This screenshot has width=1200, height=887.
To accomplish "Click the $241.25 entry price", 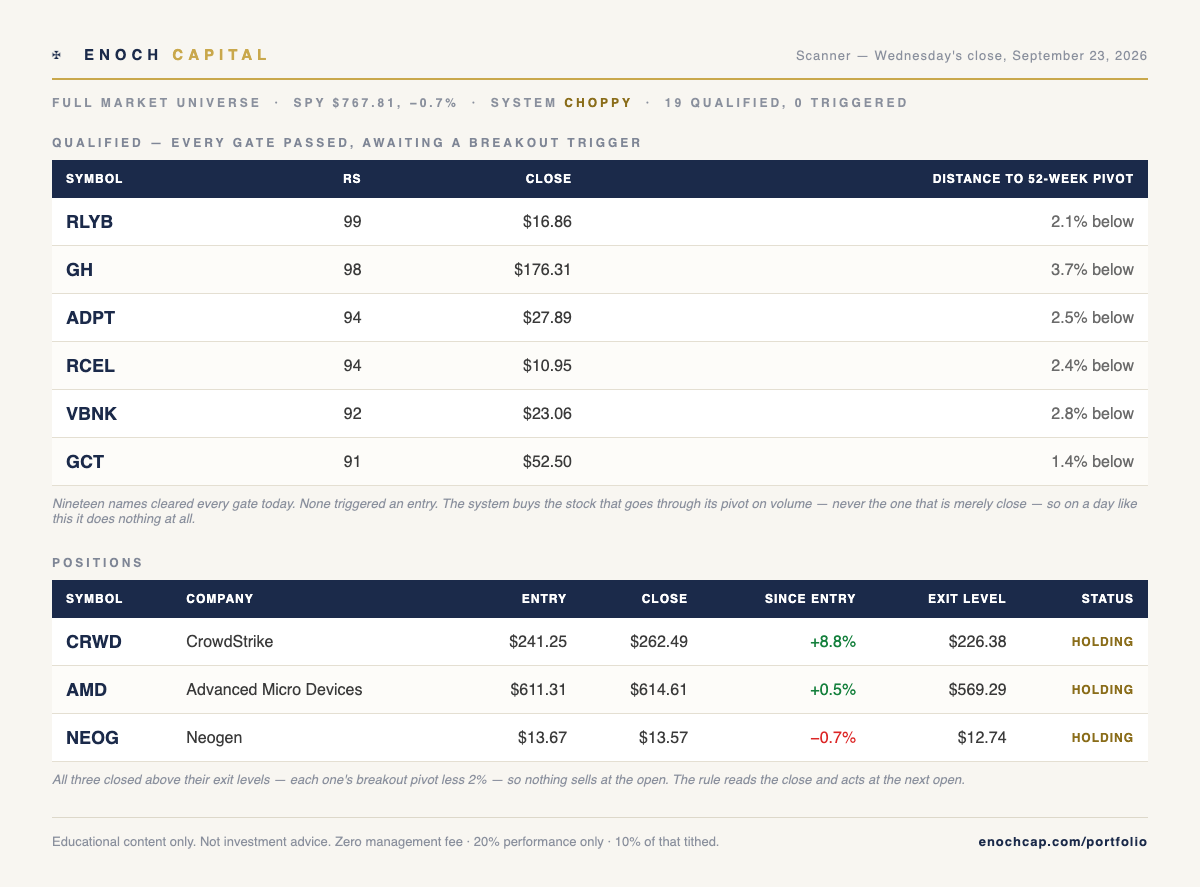I will click(538, 642).
